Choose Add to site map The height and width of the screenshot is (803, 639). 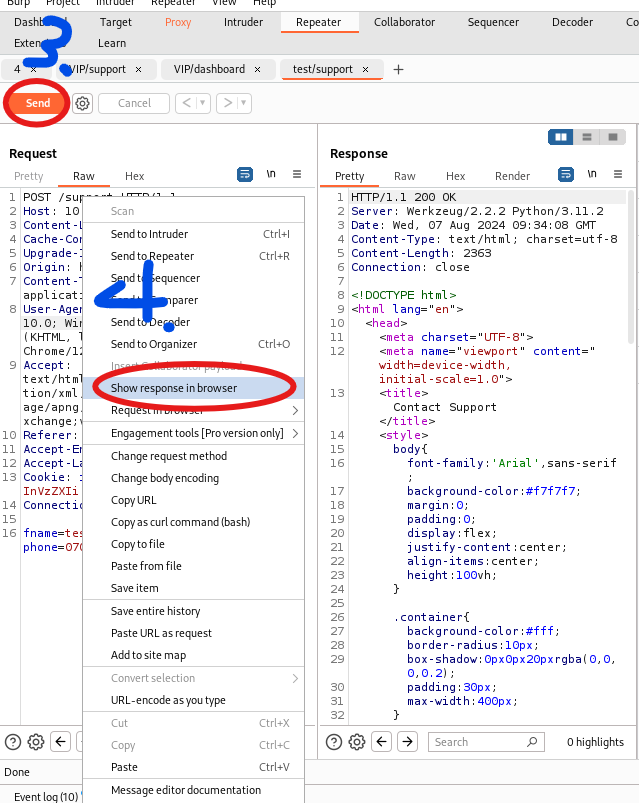click(194, 656)
